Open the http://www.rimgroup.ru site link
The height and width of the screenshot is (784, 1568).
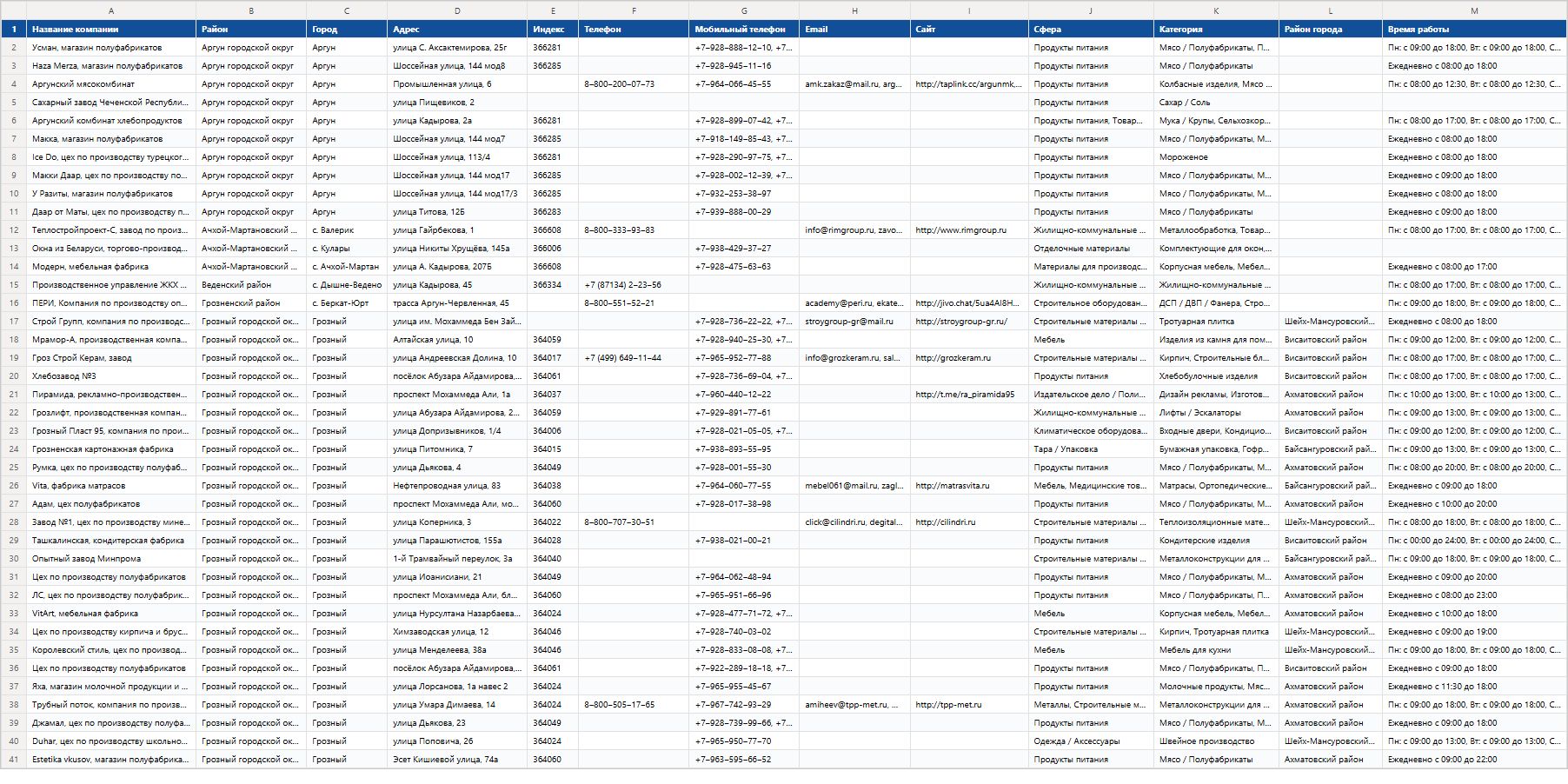pyautogui.click(x=960, y=230)
